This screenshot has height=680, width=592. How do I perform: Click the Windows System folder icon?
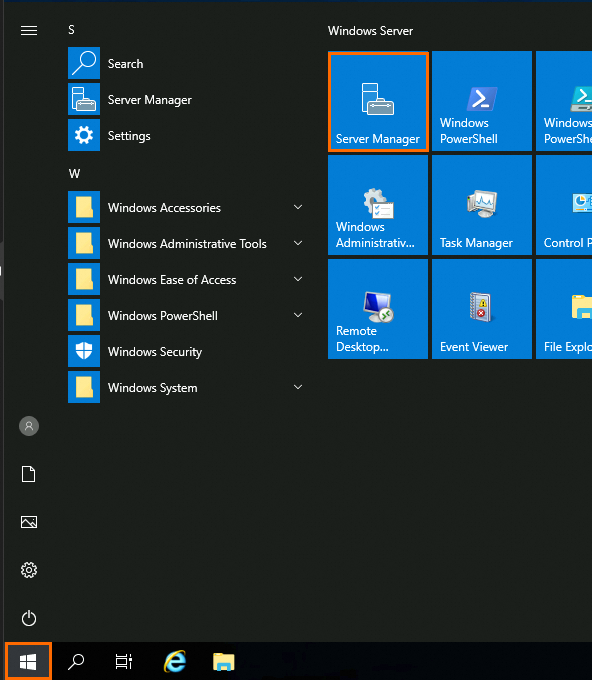(x=84, y=387)
